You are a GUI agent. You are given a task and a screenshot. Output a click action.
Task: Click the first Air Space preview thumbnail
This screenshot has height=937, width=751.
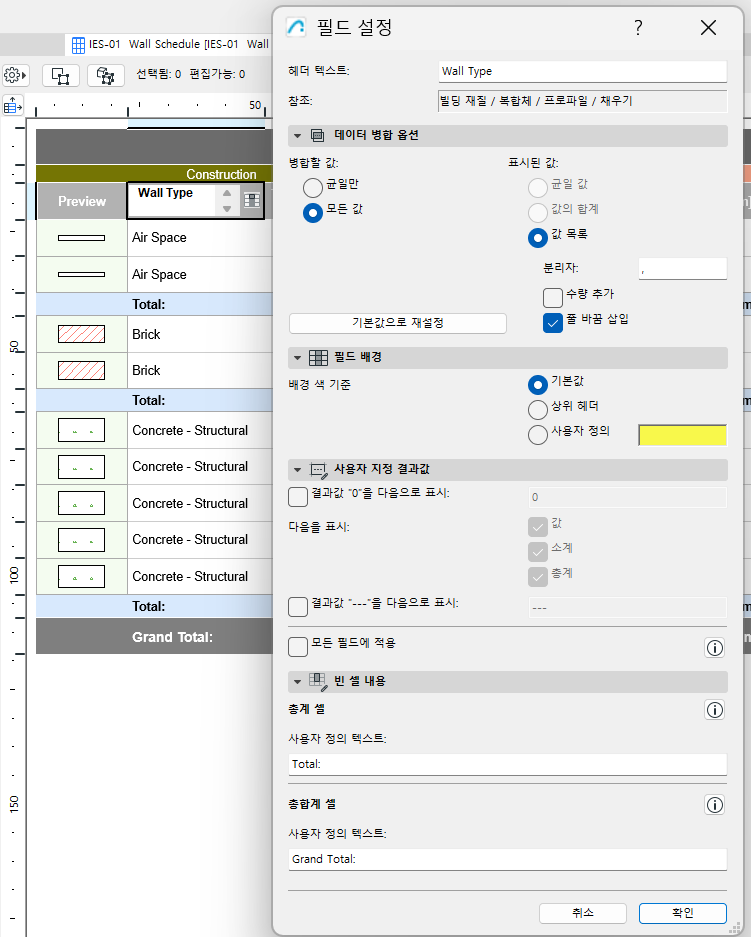81,238
